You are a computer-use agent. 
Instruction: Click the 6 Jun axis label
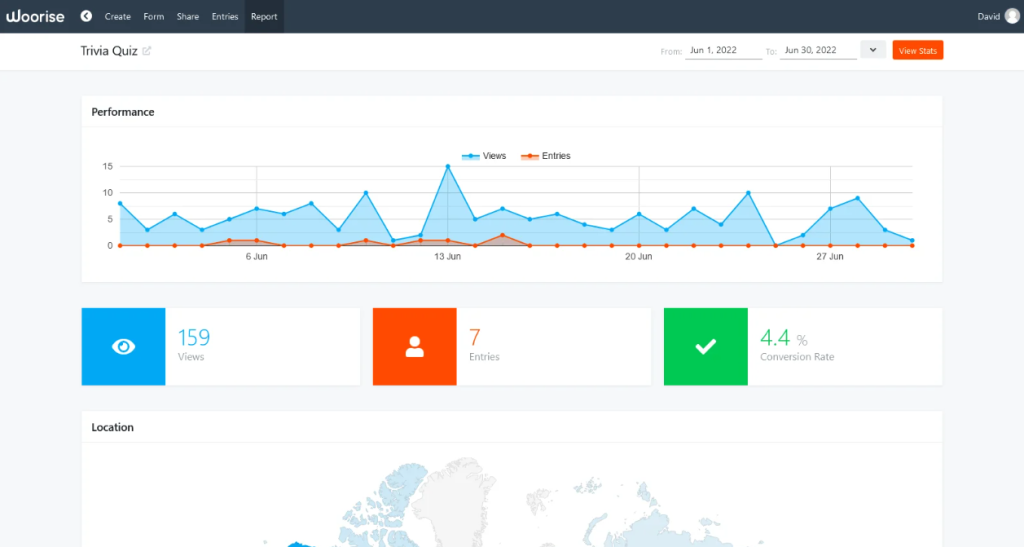[257, 257]
